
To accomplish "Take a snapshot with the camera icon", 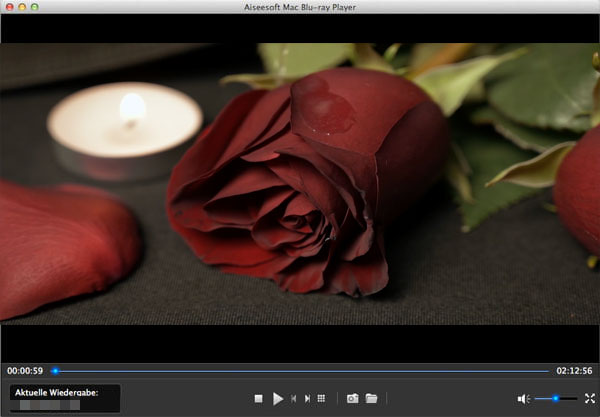I will click(352, 398).
